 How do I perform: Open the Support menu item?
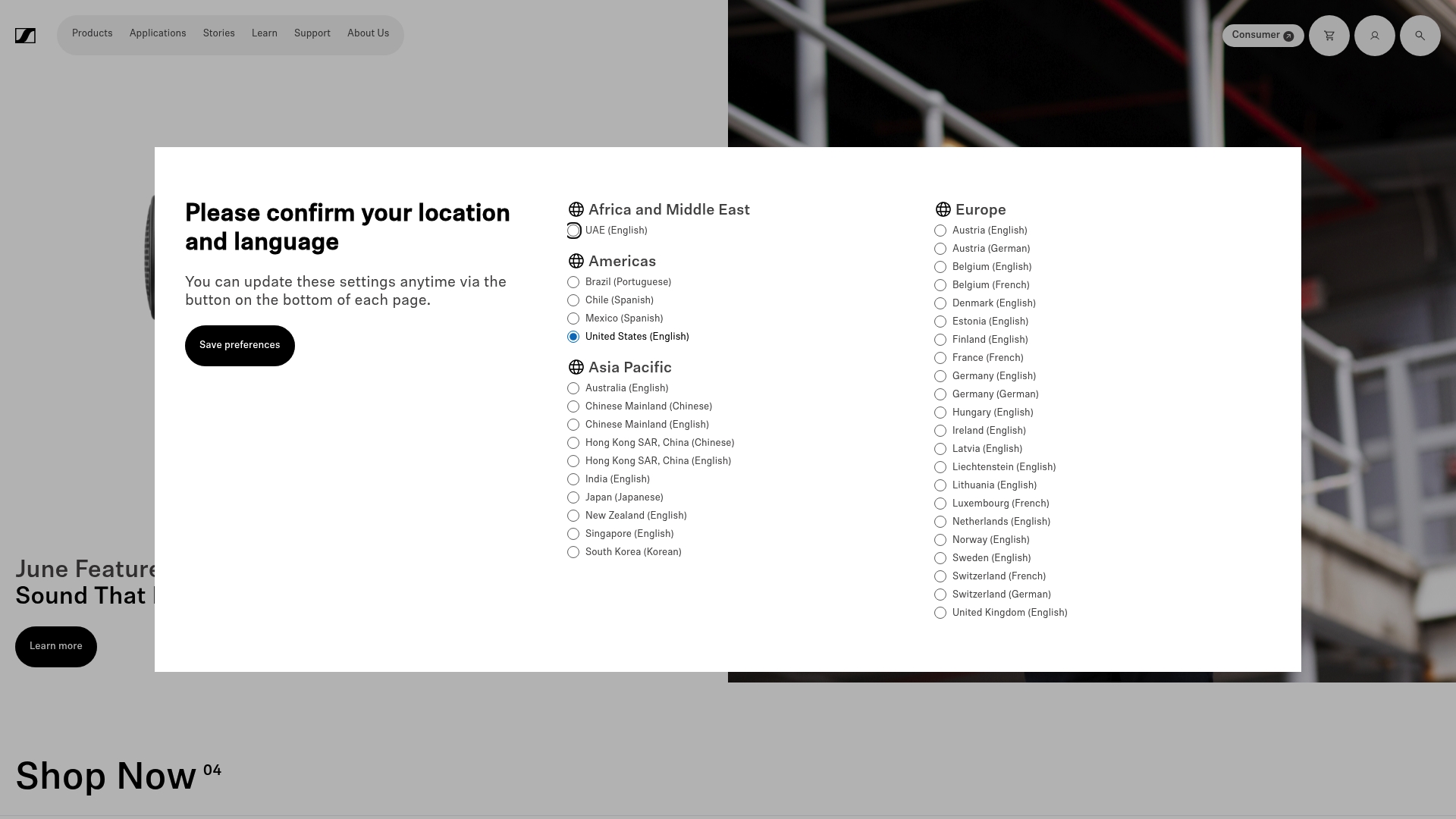pos(312,33)
